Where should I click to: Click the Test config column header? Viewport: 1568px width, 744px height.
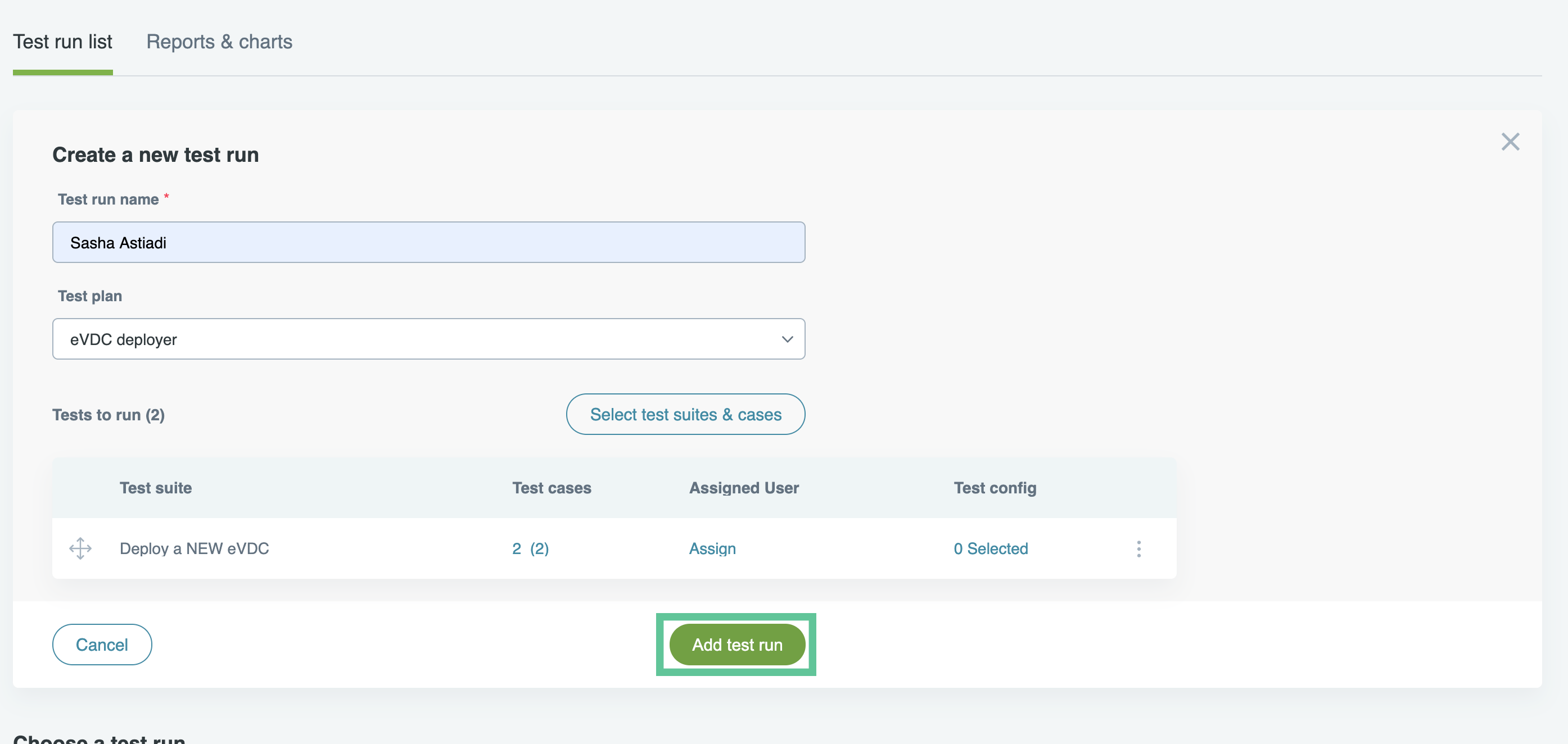click(x=995, y=488)
